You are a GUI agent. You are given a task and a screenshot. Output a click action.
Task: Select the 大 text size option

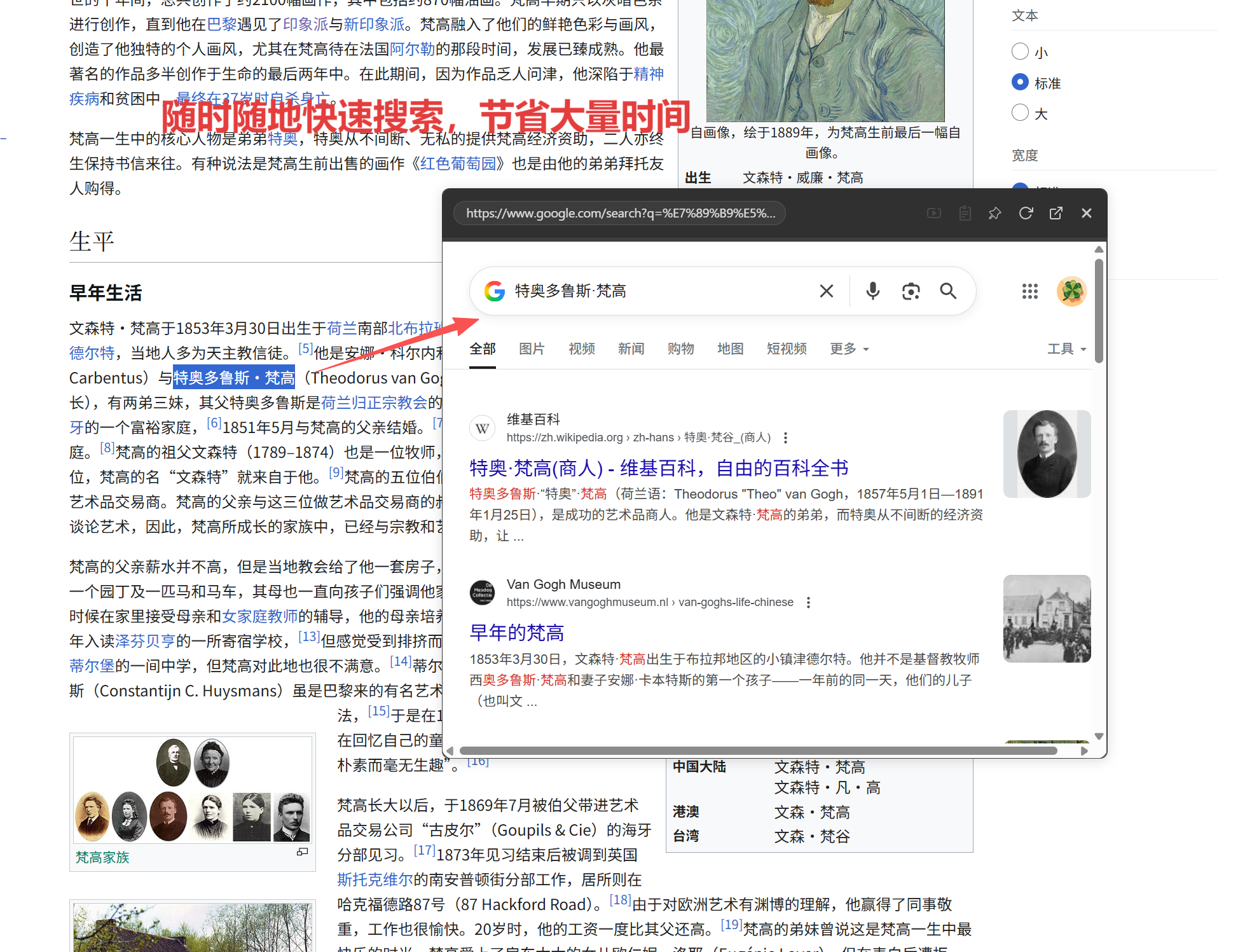(x=1020, y=113)
